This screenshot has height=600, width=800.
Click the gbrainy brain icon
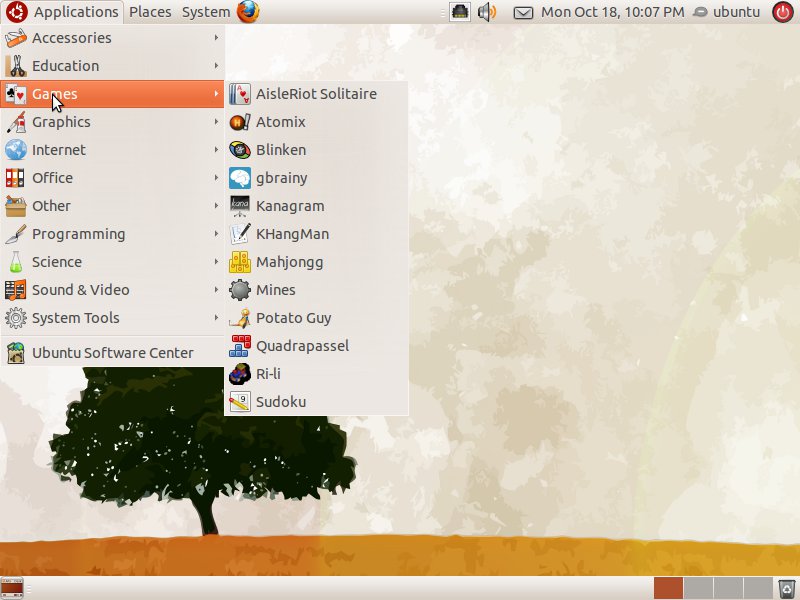[240, 178]
